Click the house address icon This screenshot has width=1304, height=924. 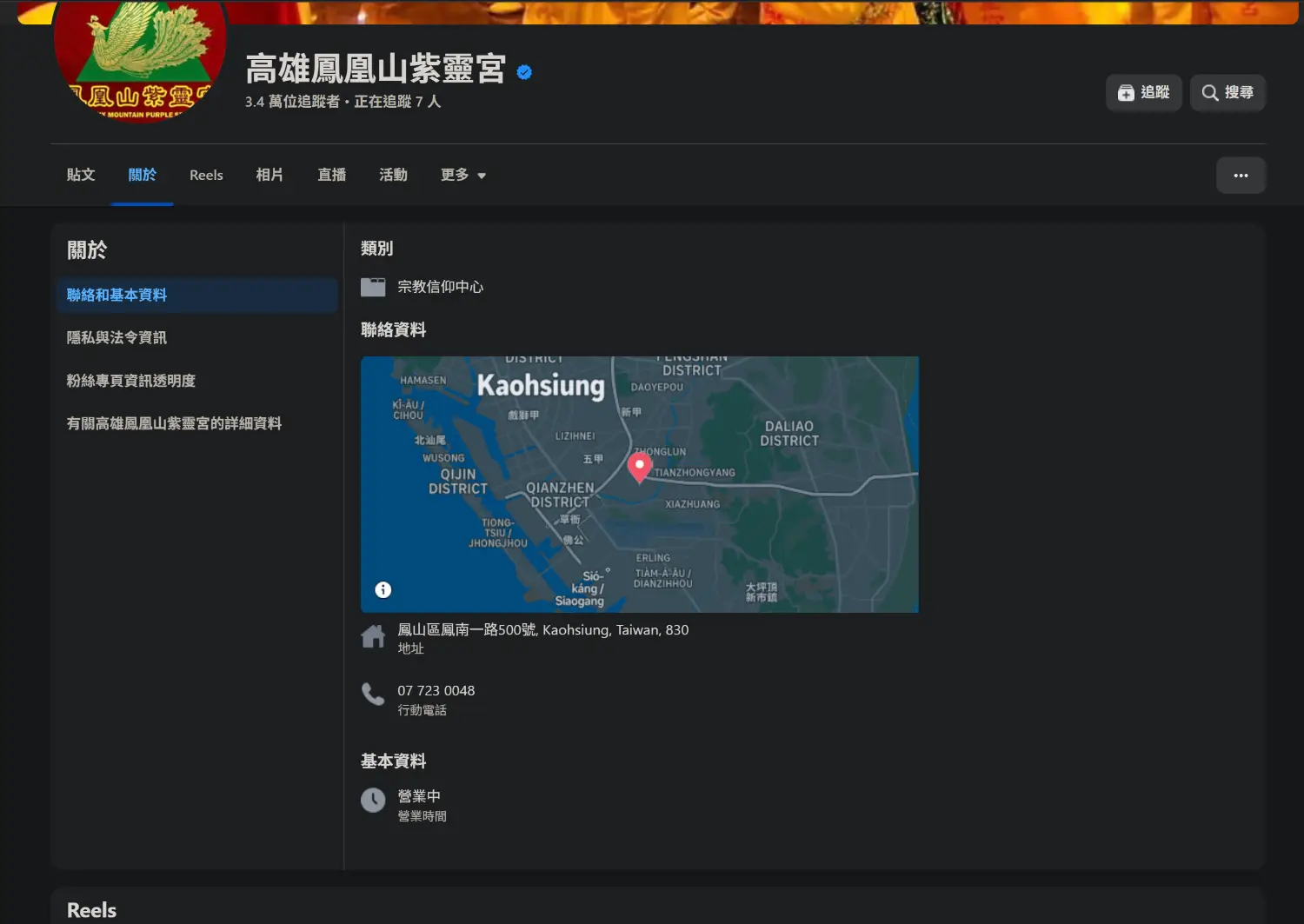pyautogui.click(x=373, y=636)
